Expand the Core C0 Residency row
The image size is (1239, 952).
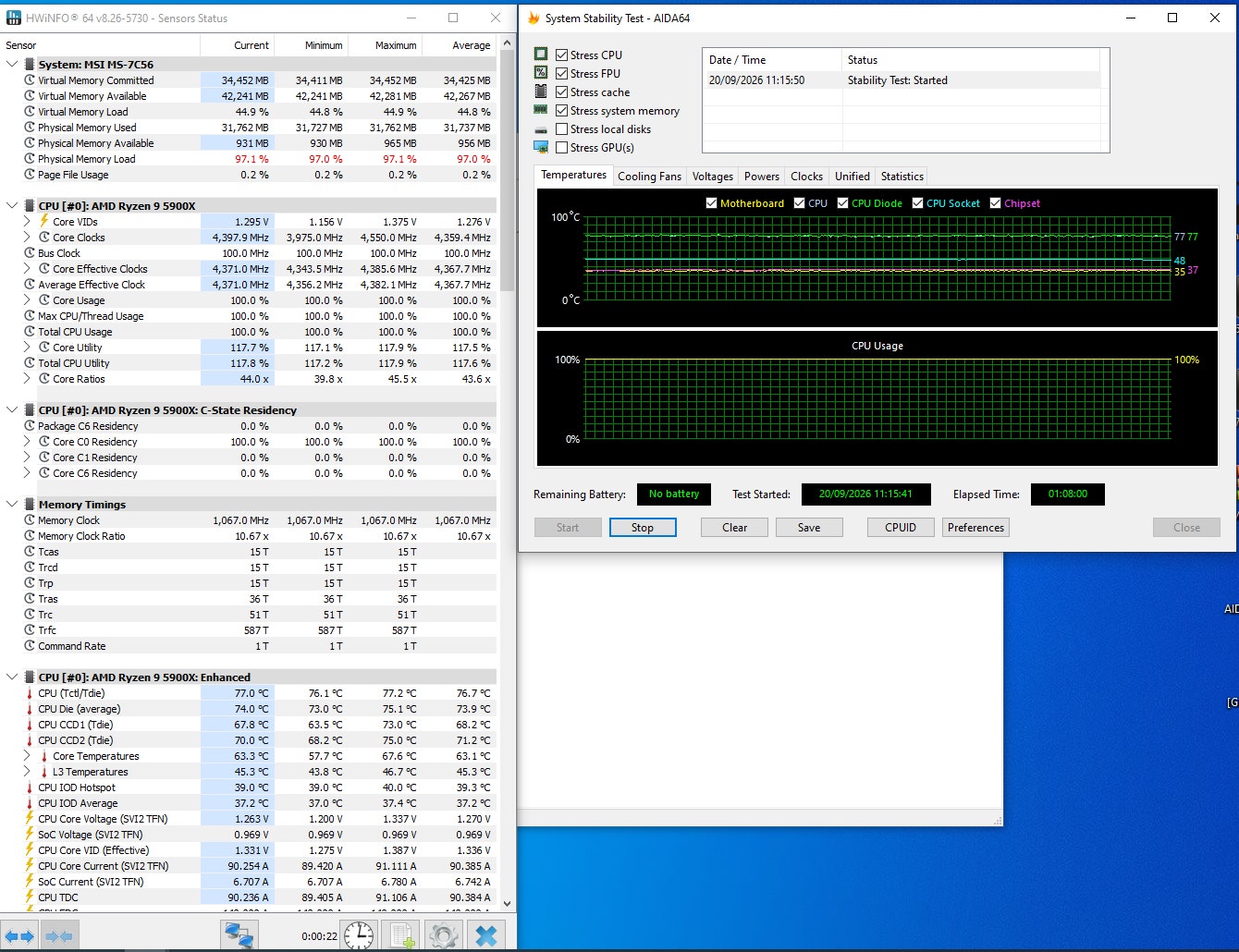click(27, 441)
